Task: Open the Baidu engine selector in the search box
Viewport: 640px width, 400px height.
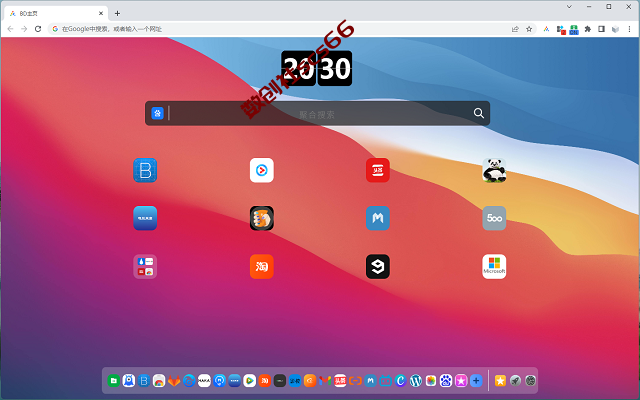Action: (158, 113)
